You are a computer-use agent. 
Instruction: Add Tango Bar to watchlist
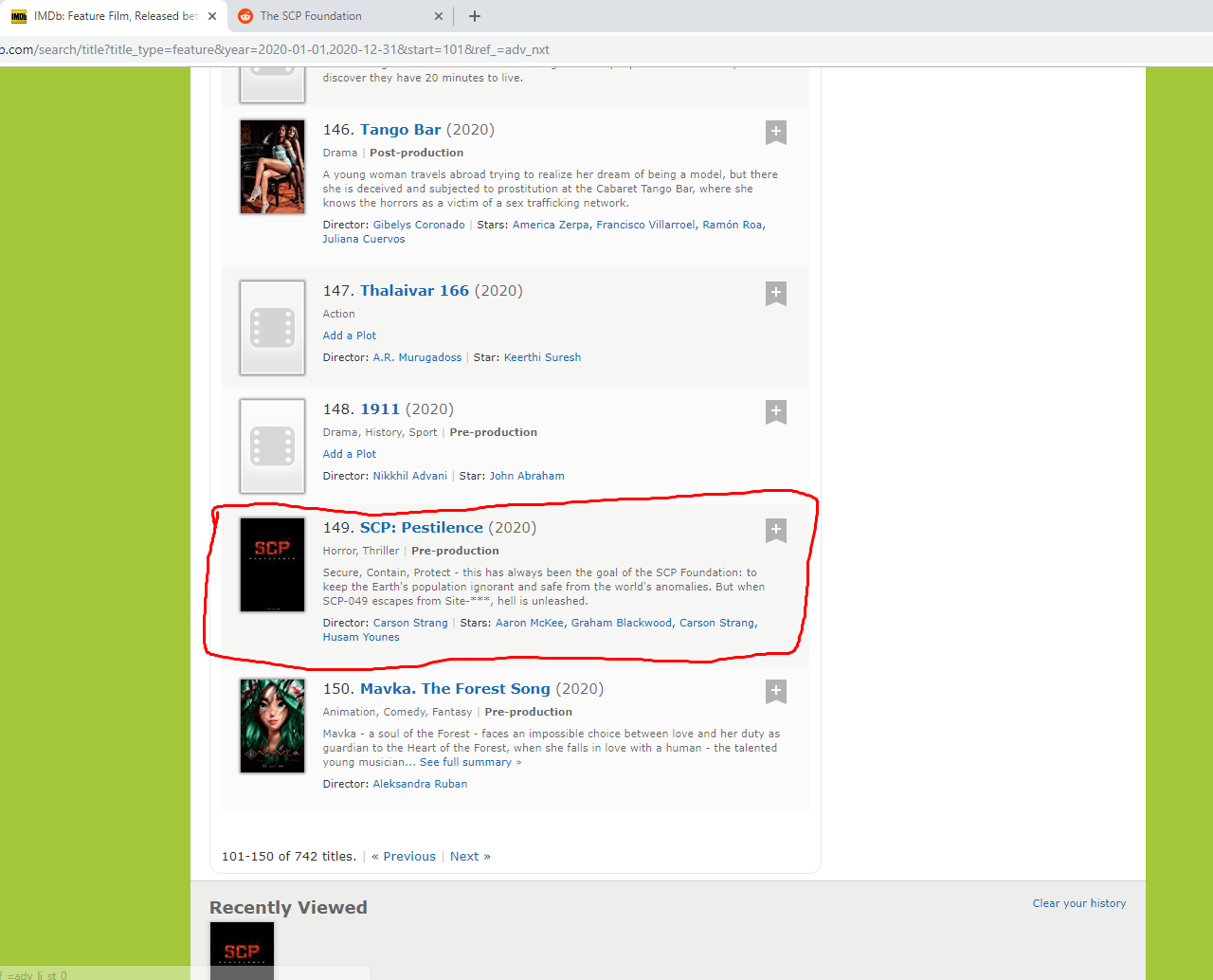pyautogui.click(x=776, y=132)
